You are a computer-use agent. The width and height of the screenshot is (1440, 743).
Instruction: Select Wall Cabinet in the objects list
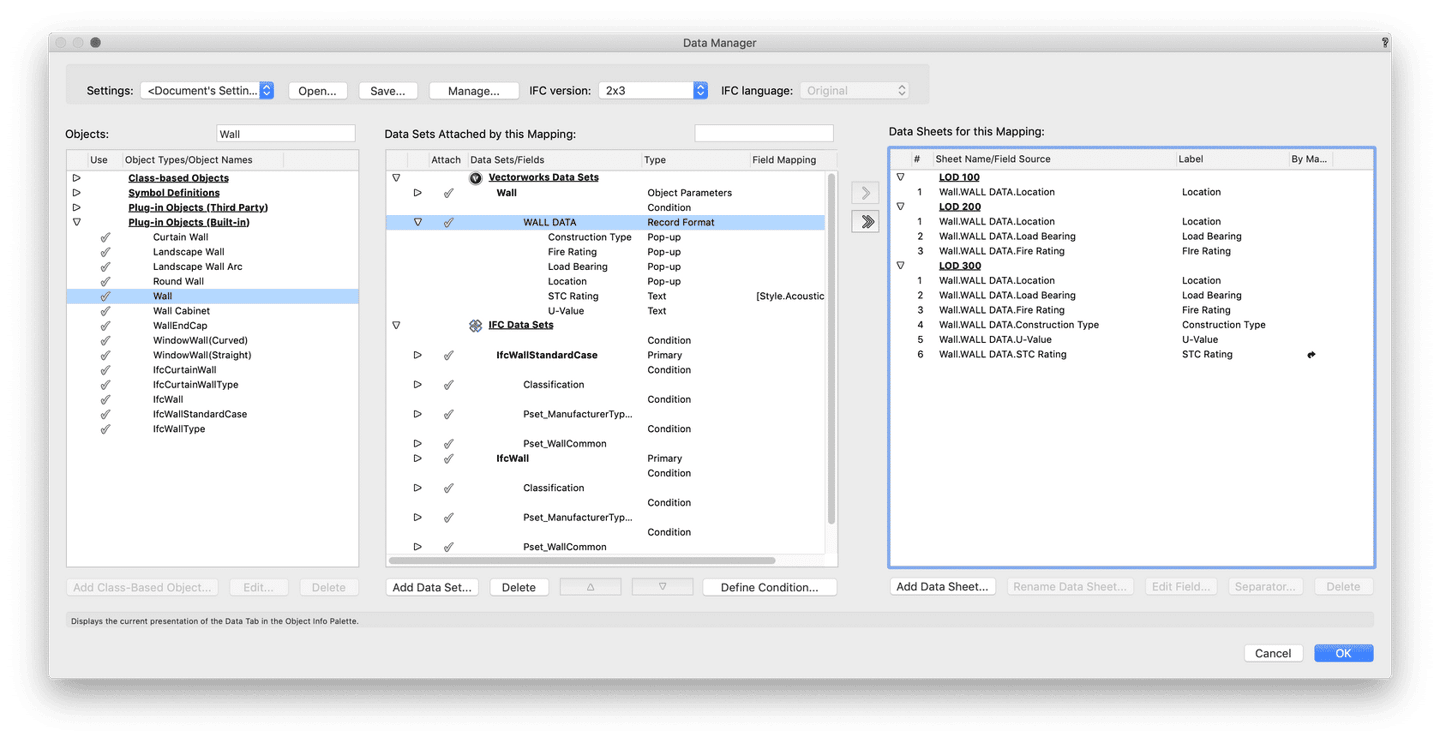click(x=181, y=311)
